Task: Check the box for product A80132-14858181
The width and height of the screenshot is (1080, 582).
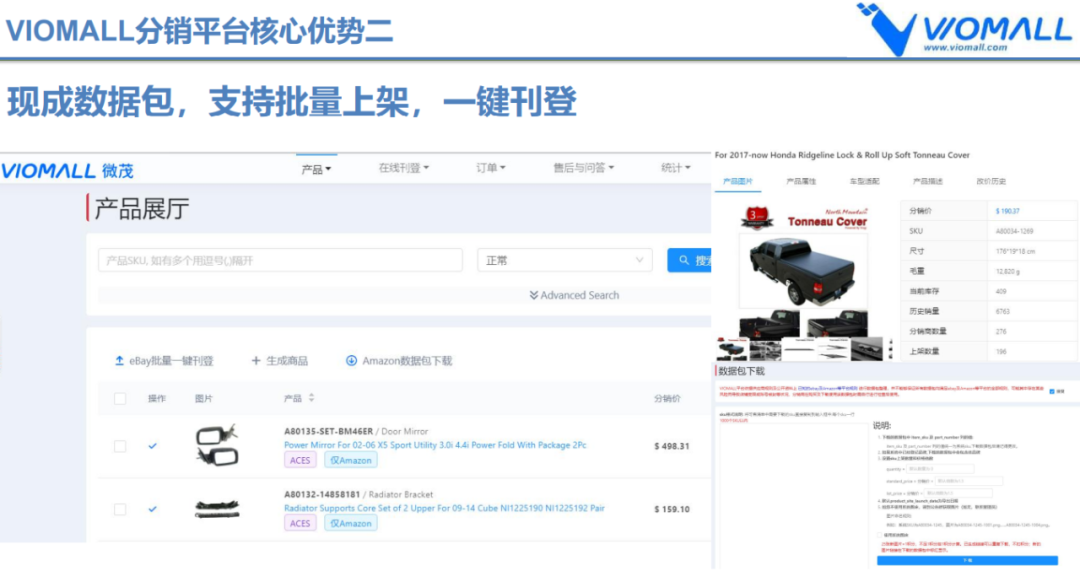Action: click(x=119, y=510)
